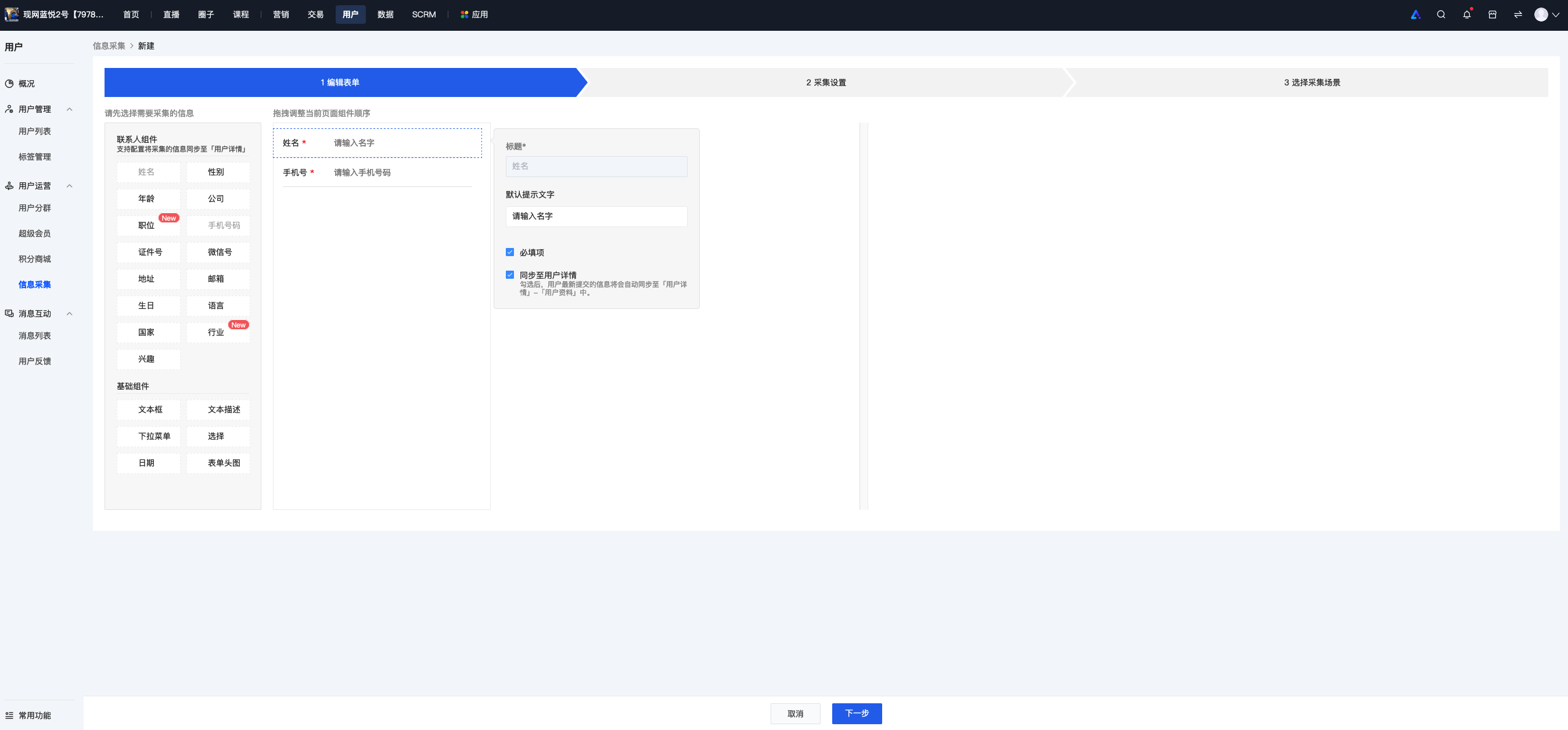The height and width of the screenshot is (730, 1568).
Task: Open the 概况 overview page
Action: tap(26, 84)
